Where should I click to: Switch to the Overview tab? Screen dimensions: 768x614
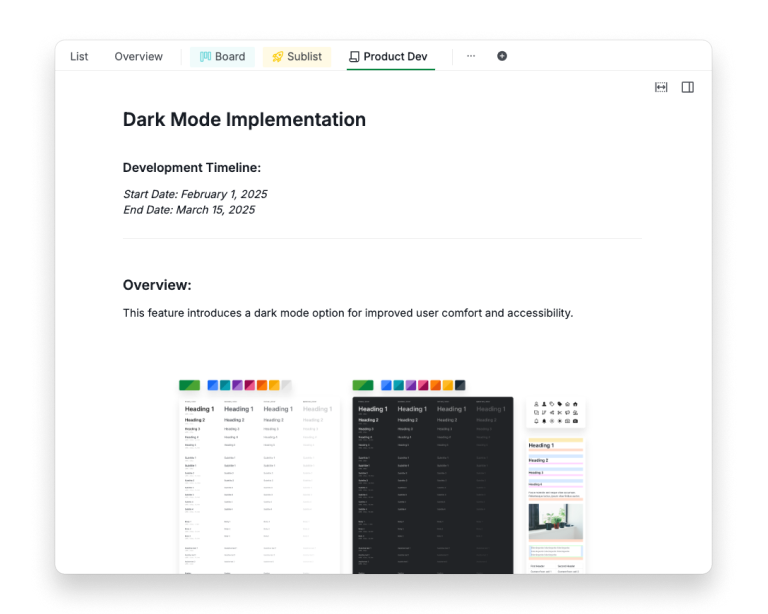click(x=139, y=57)
